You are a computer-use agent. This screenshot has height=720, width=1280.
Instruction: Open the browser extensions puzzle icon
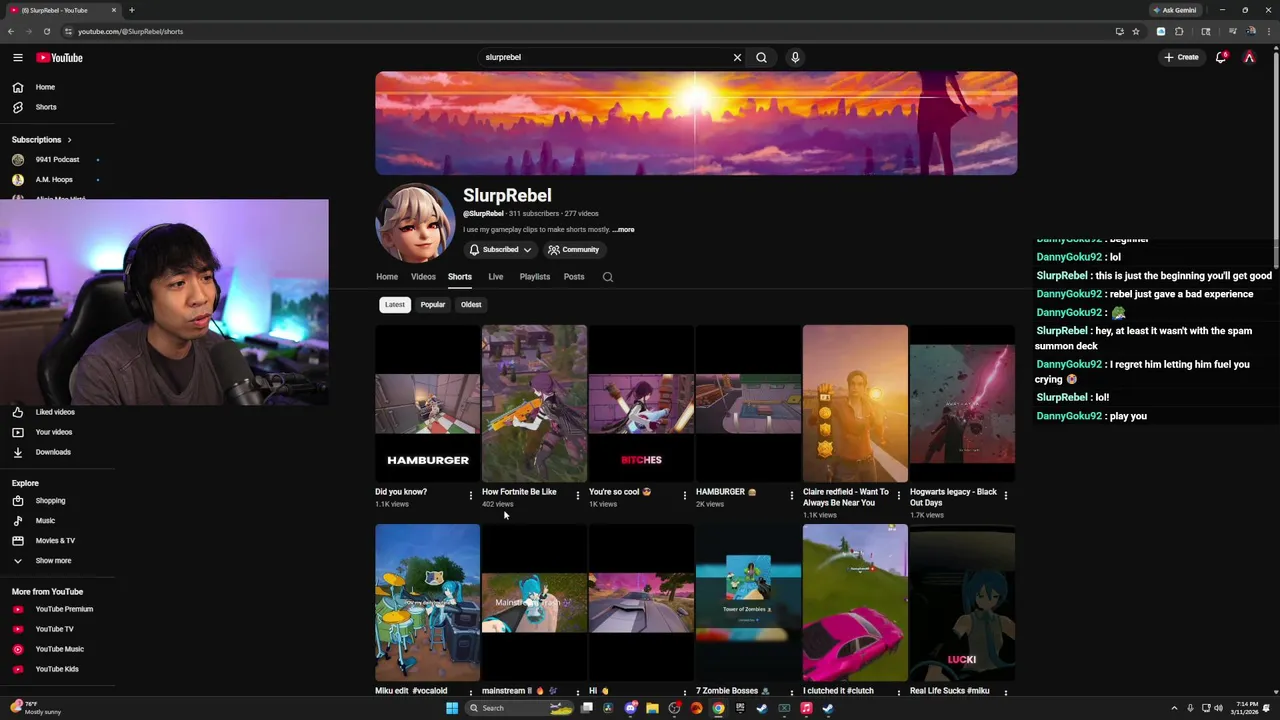click(x=1179, y=31)
